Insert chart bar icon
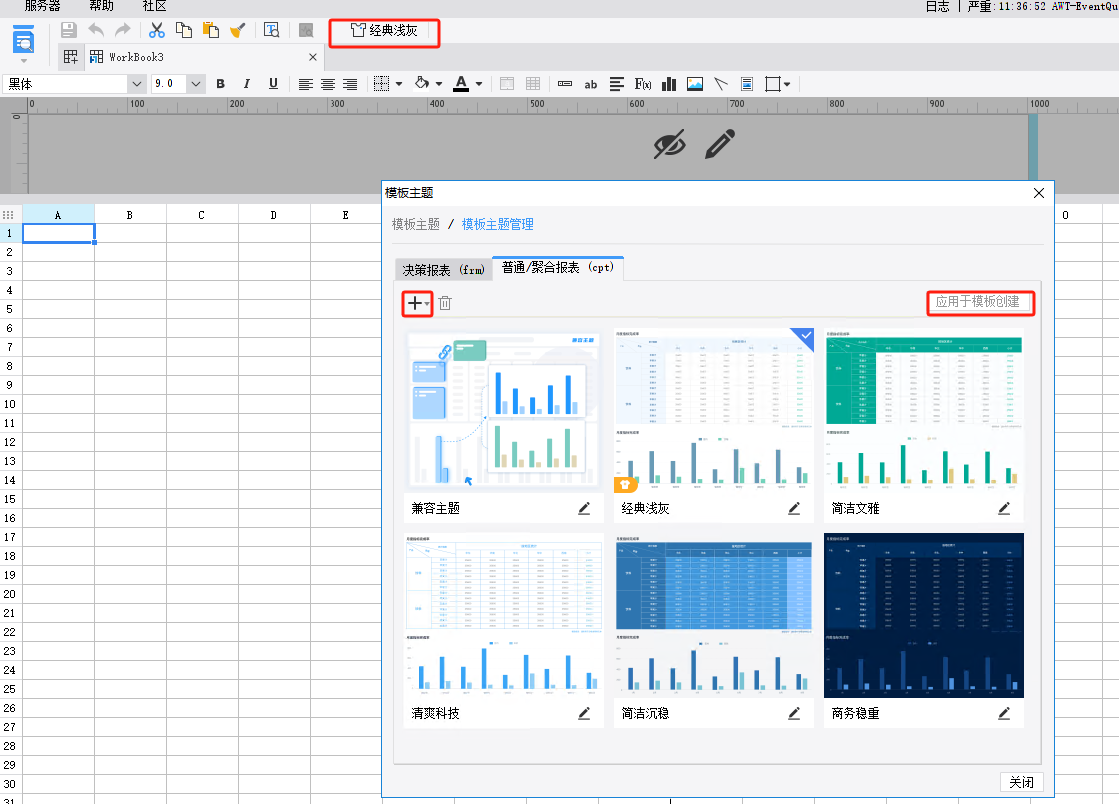This screenshot has width=1119, height=804. (x=669, y=84)
